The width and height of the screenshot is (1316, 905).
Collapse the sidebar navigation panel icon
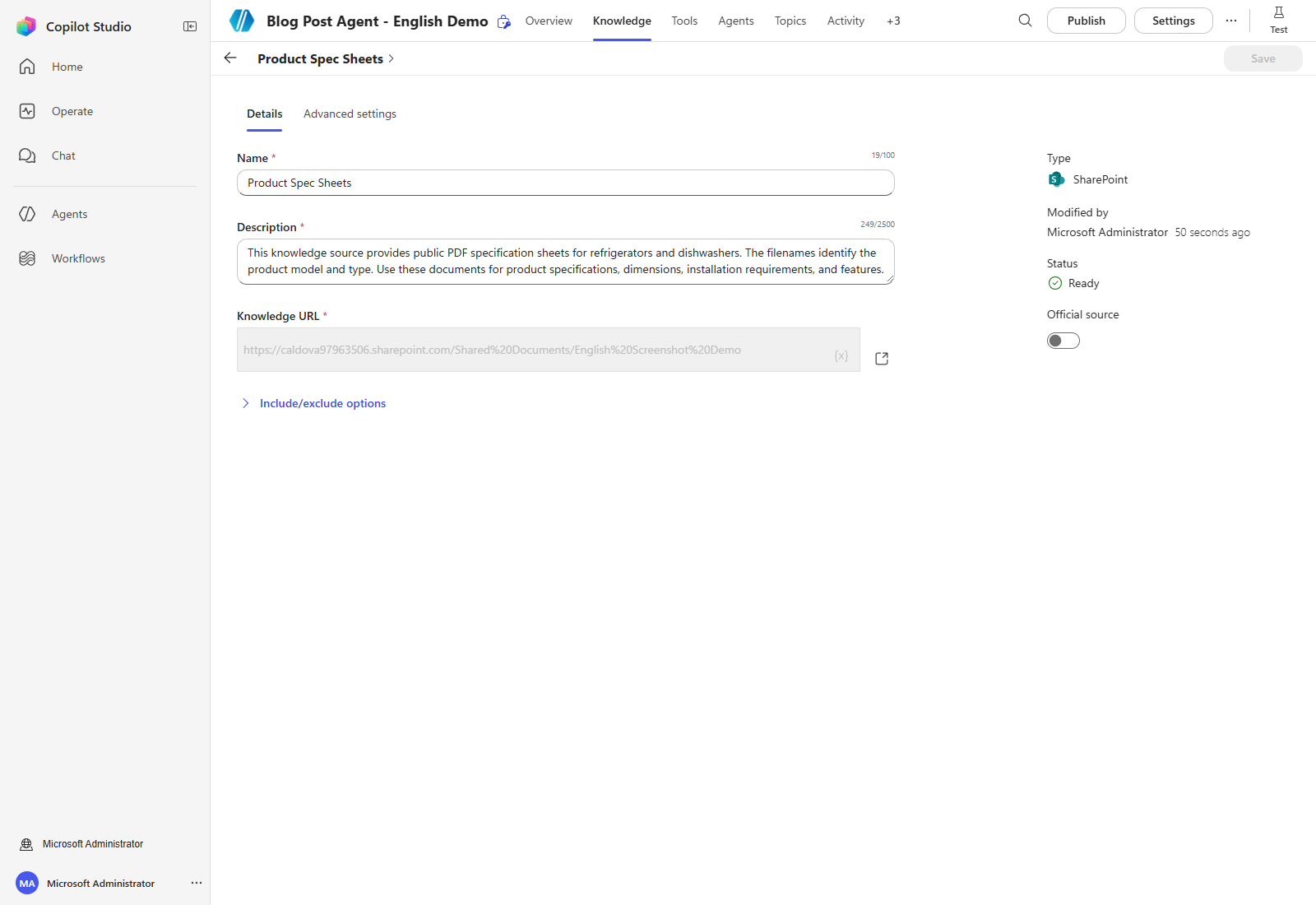coord(190,26)
